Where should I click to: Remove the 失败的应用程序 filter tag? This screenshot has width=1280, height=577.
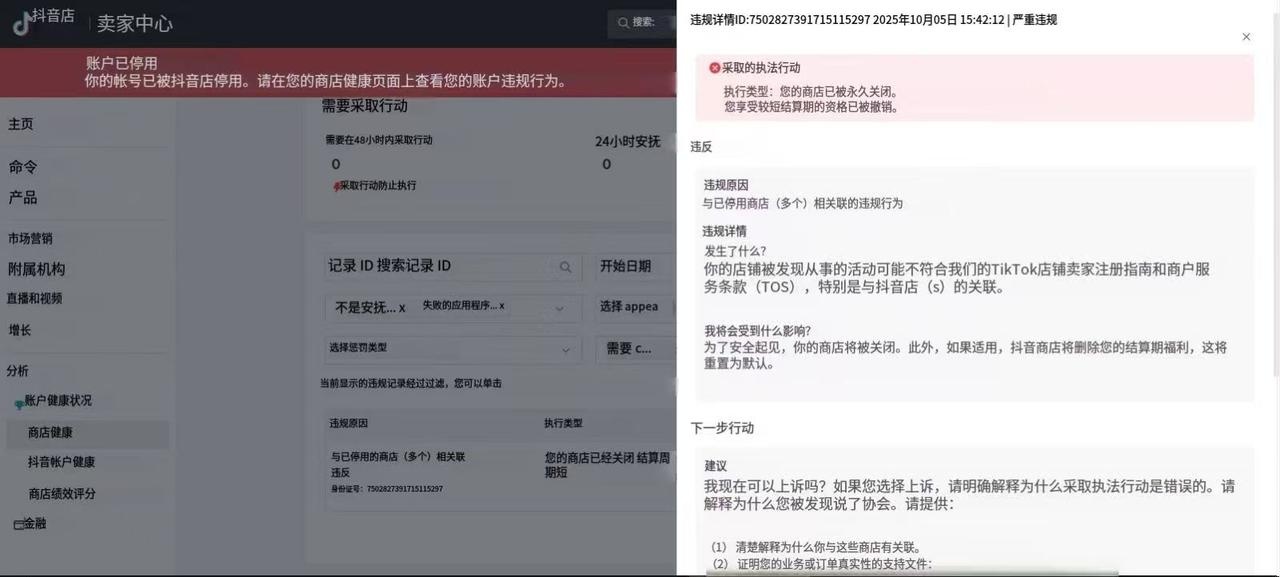(x=501, y=306)
